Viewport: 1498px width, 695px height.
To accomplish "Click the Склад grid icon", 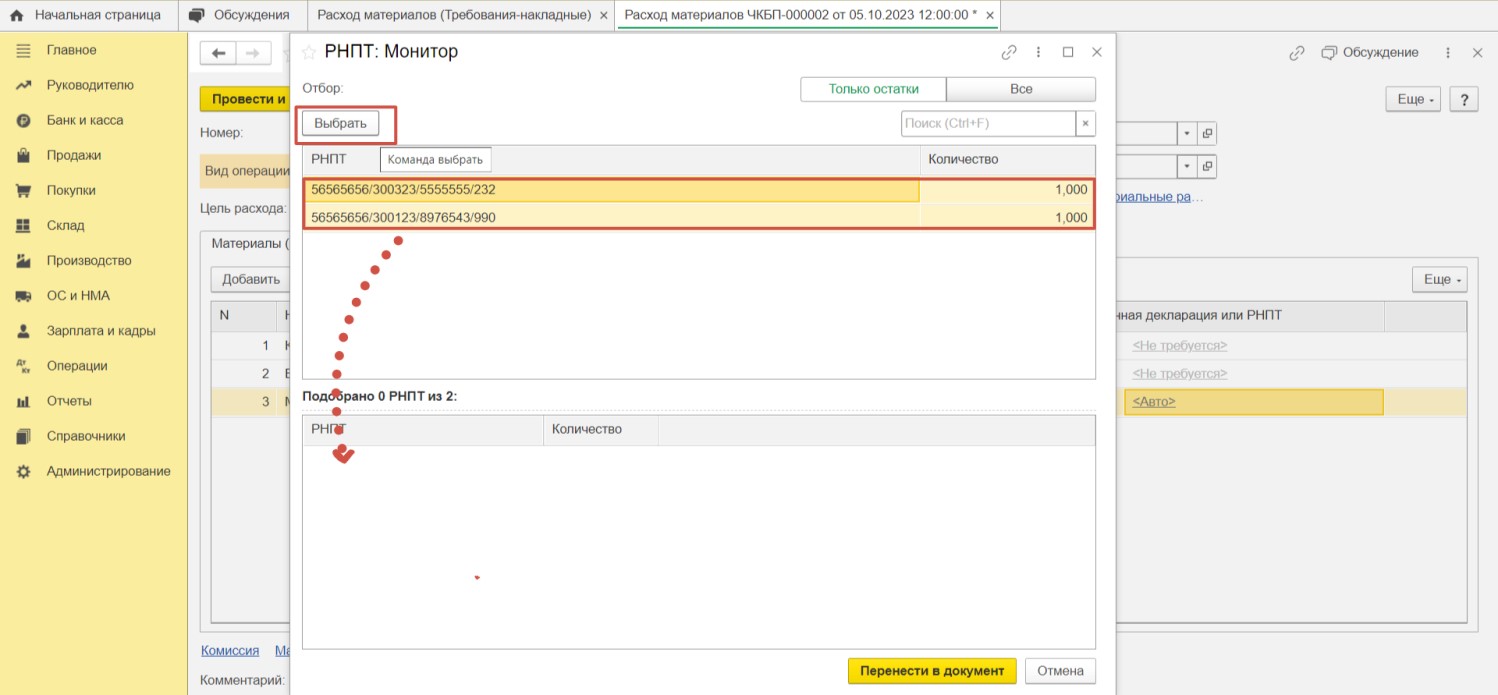I will coord(23,225).
